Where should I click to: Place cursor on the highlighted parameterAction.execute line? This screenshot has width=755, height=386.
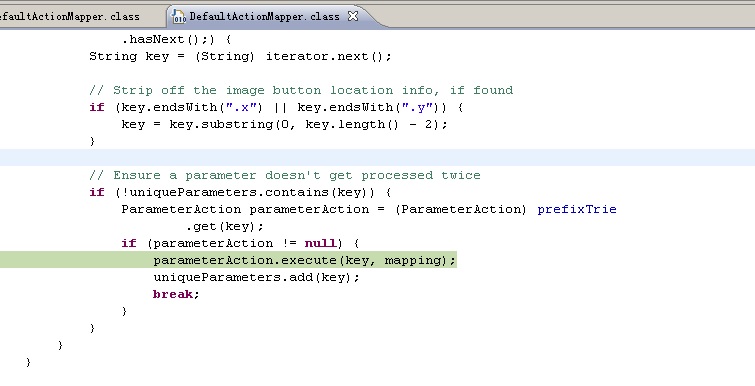click(304, 260)
